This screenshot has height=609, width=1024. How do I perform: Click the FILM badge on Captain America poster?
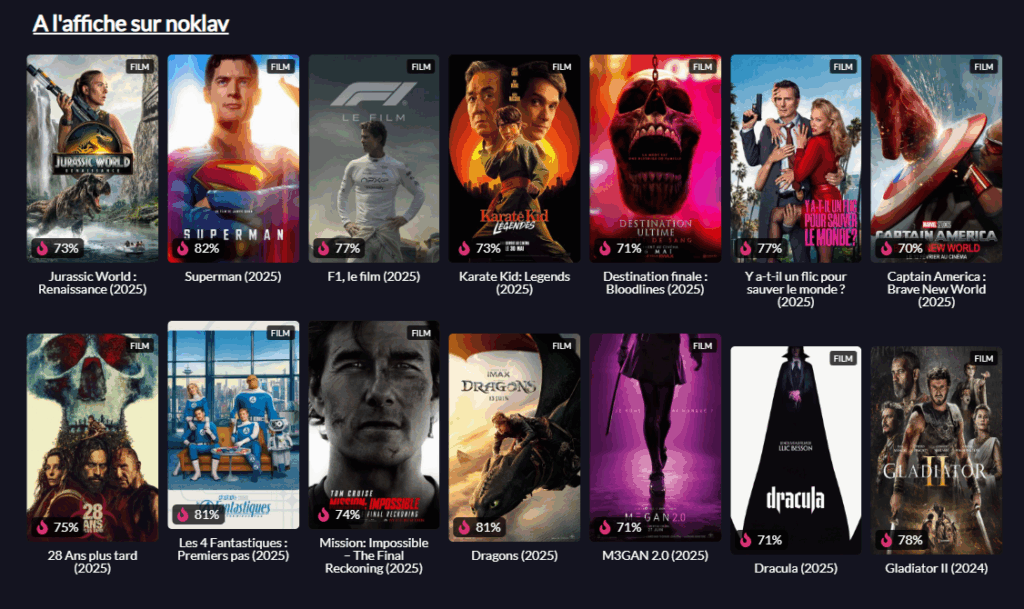(x=984, y=67)
